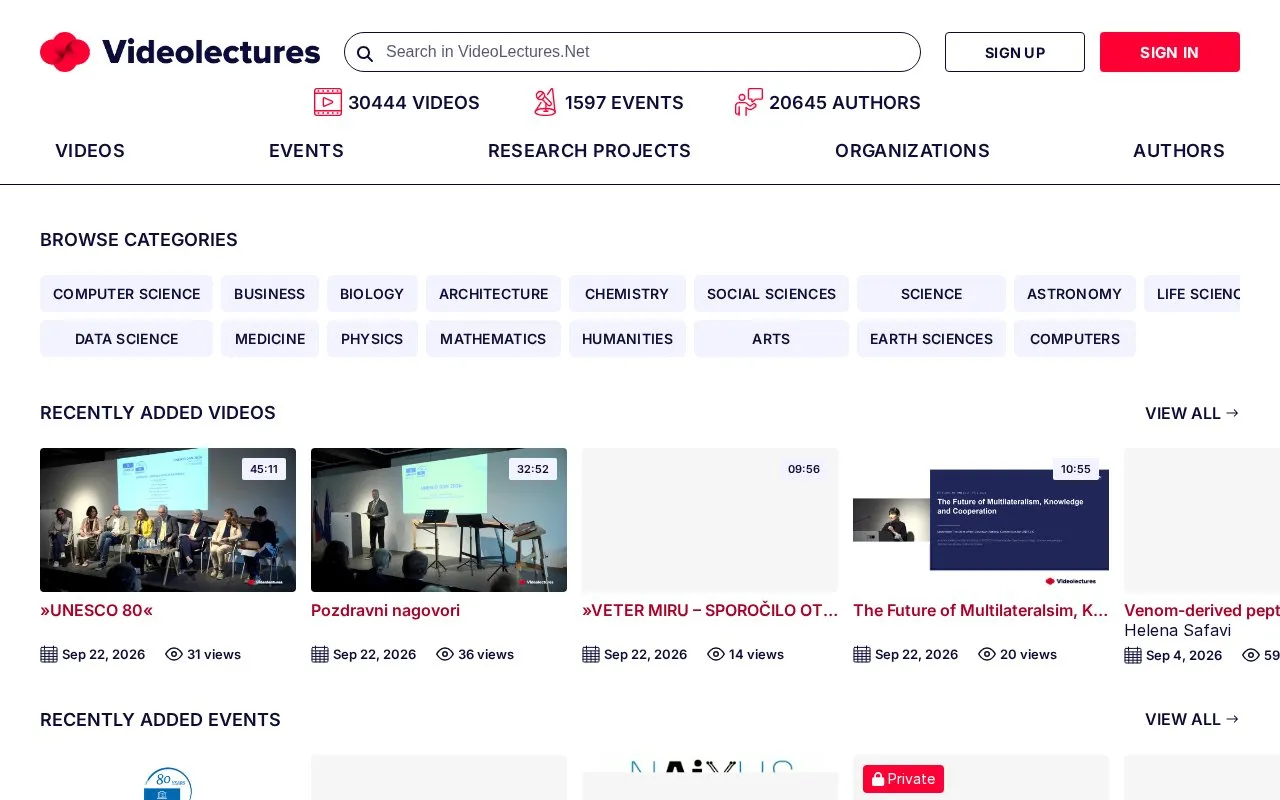1280x800 pixels.
Task: Click the SIGN UP button
Action: (1015, 52)
